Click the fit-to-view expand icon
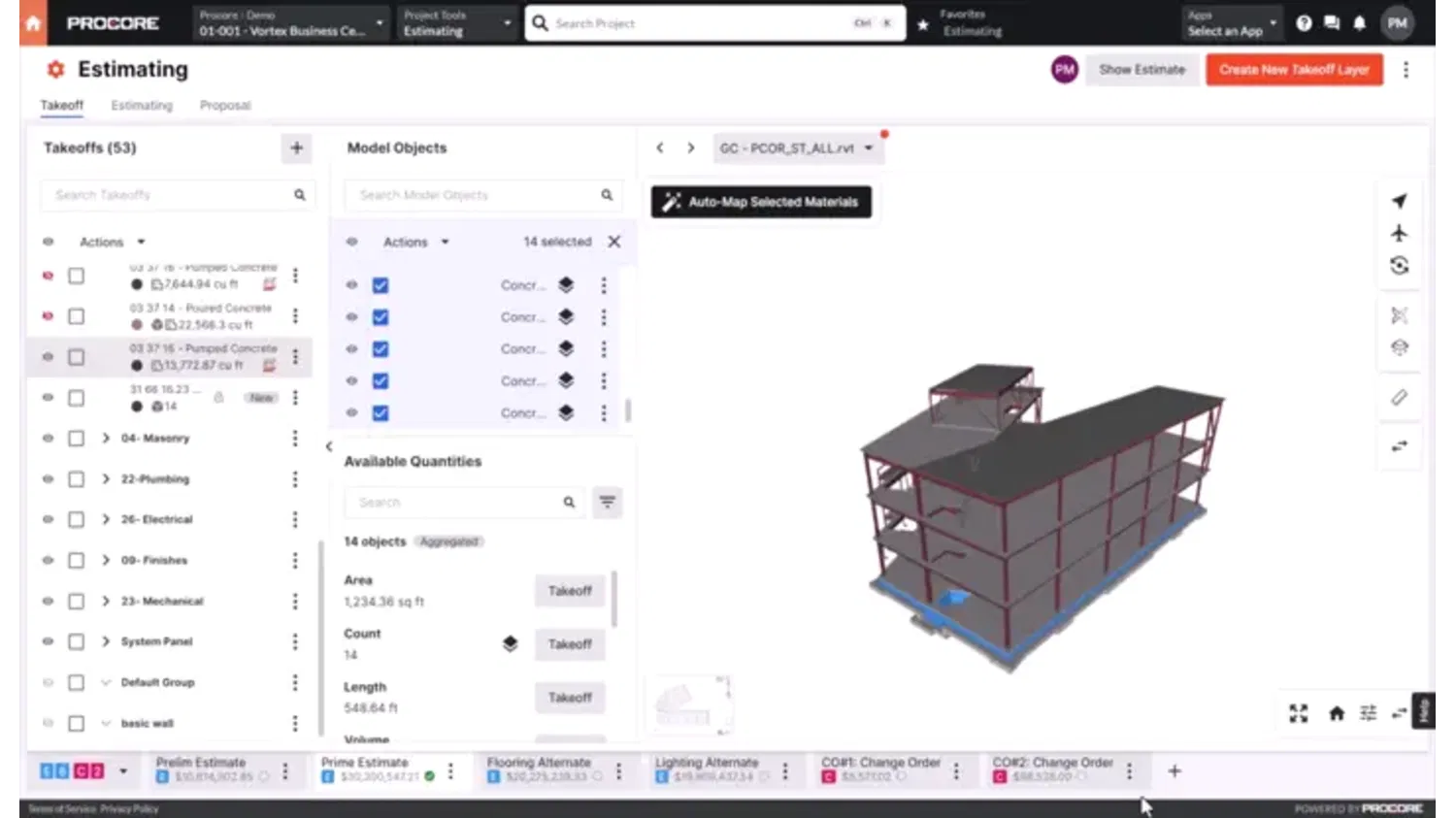The image size is (1456, 818). coord(1299,713)
